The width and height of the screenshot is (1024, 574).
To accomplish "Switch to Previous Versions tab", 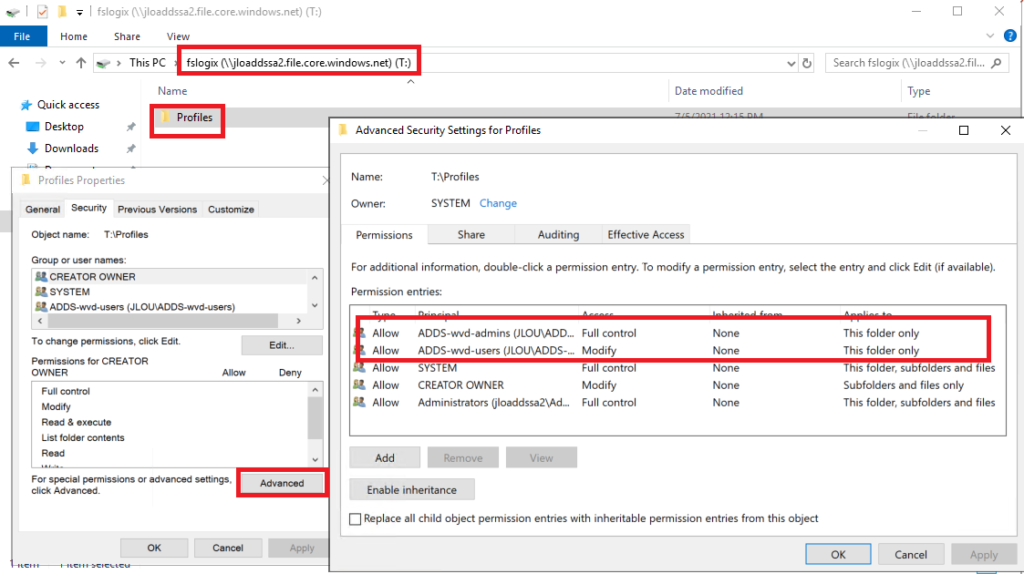I will coord(157,209).
